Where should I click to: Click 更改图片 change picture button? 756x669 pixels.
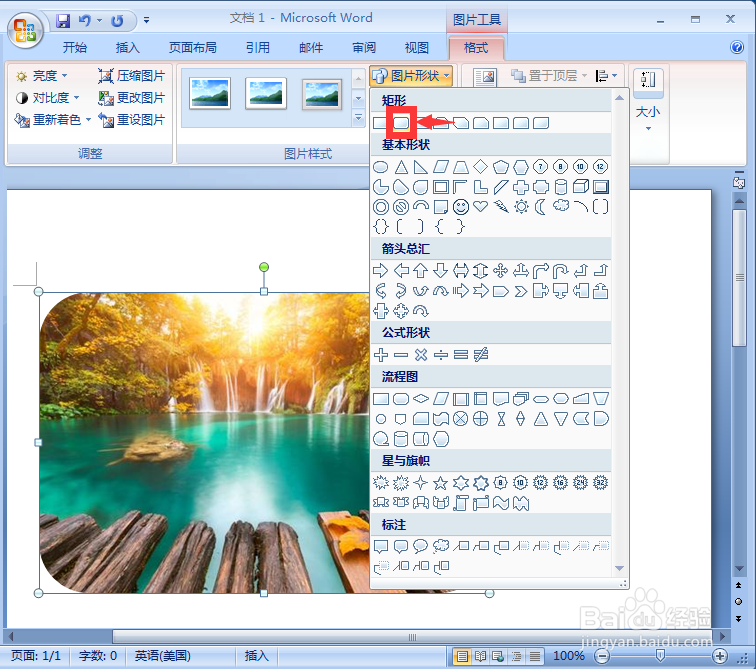click(x=132, y=98)
